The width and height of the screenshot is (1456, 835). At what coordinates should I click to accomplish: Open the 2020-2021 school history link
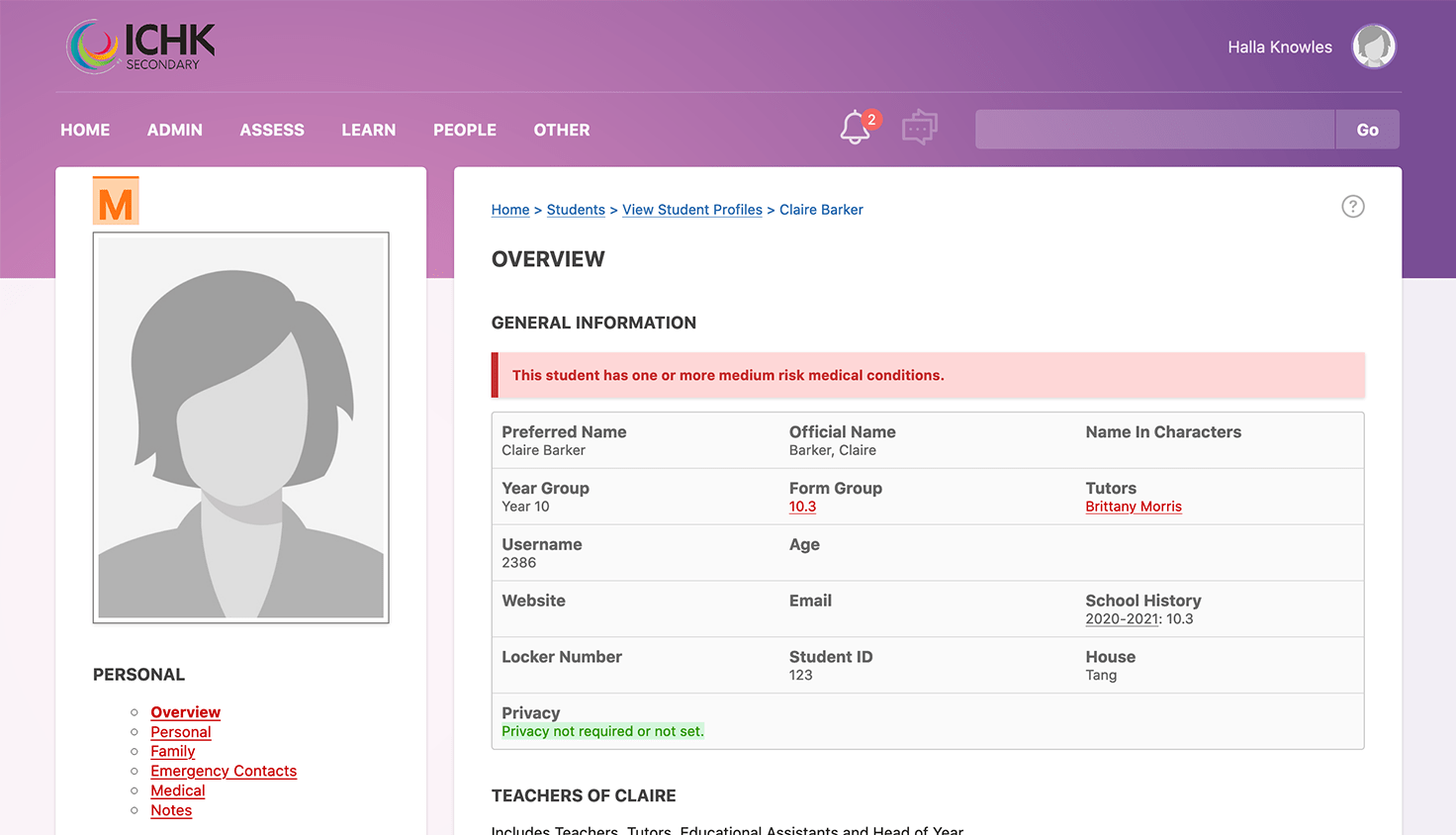click(x=1122, y=618)
